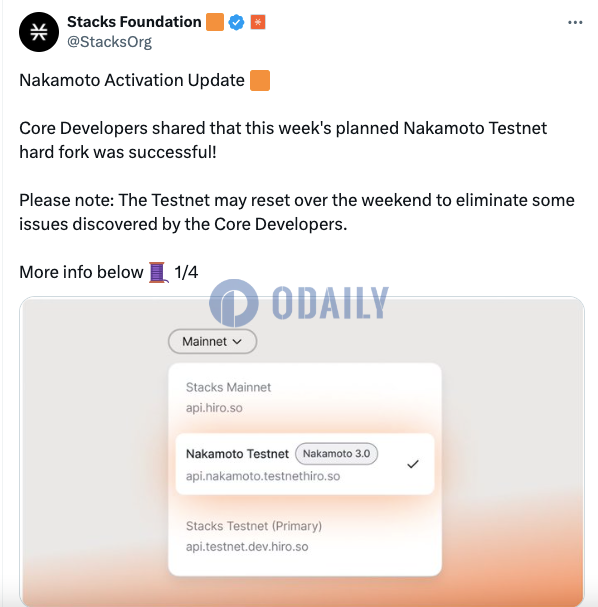Click the Nakamoto 3.0 version pill
The image size is (598, 607).
coord(336,454)
